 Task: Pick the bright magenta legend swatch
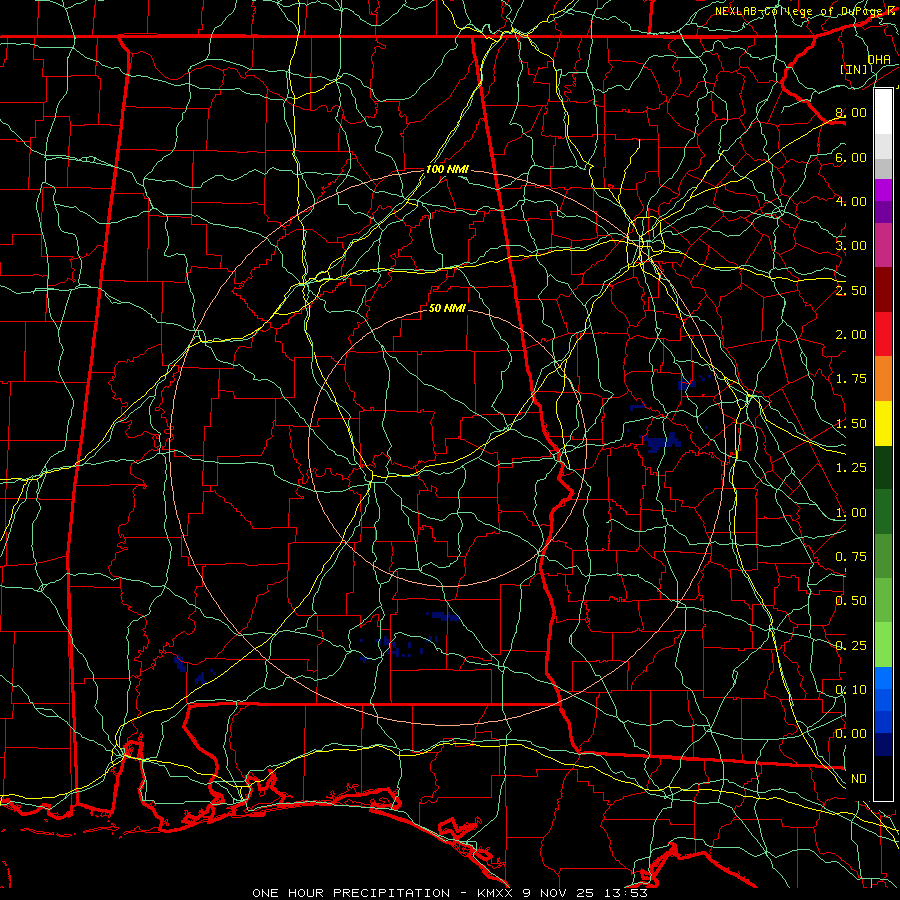(883, 190)
